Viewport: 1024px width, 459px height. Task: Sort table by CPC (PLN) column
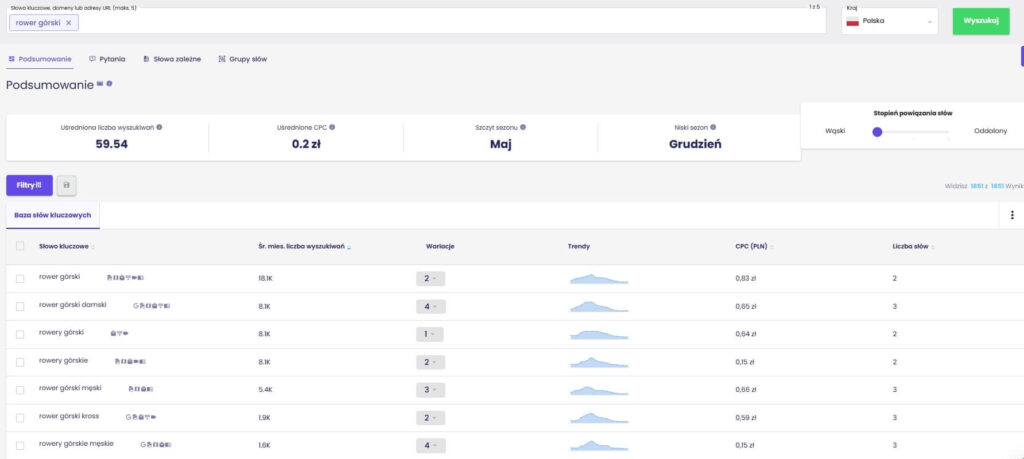coord(752,246)
